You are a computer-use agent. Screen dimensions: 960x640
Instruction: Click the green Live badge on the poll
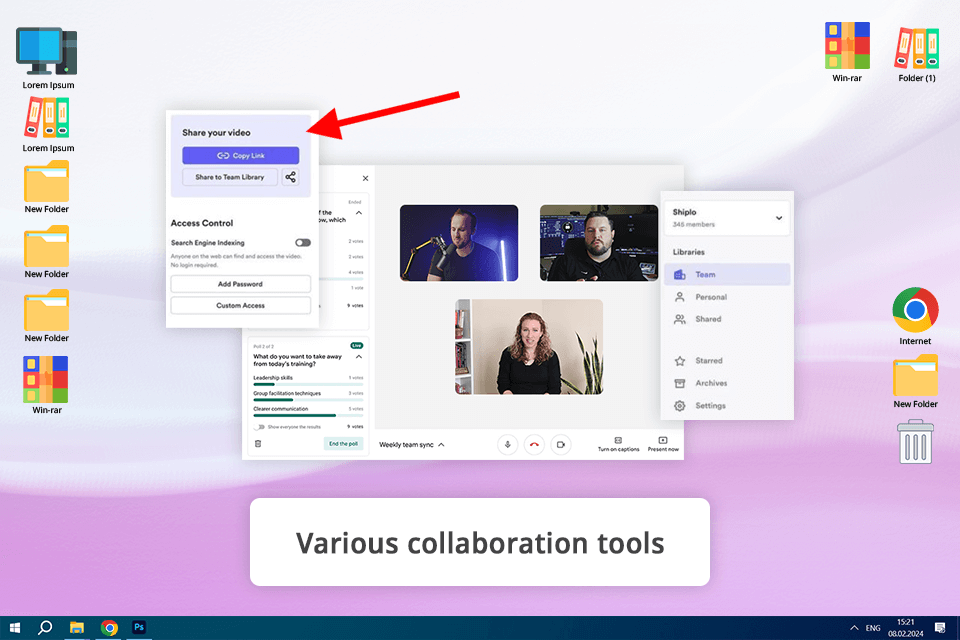coord(357,345)
